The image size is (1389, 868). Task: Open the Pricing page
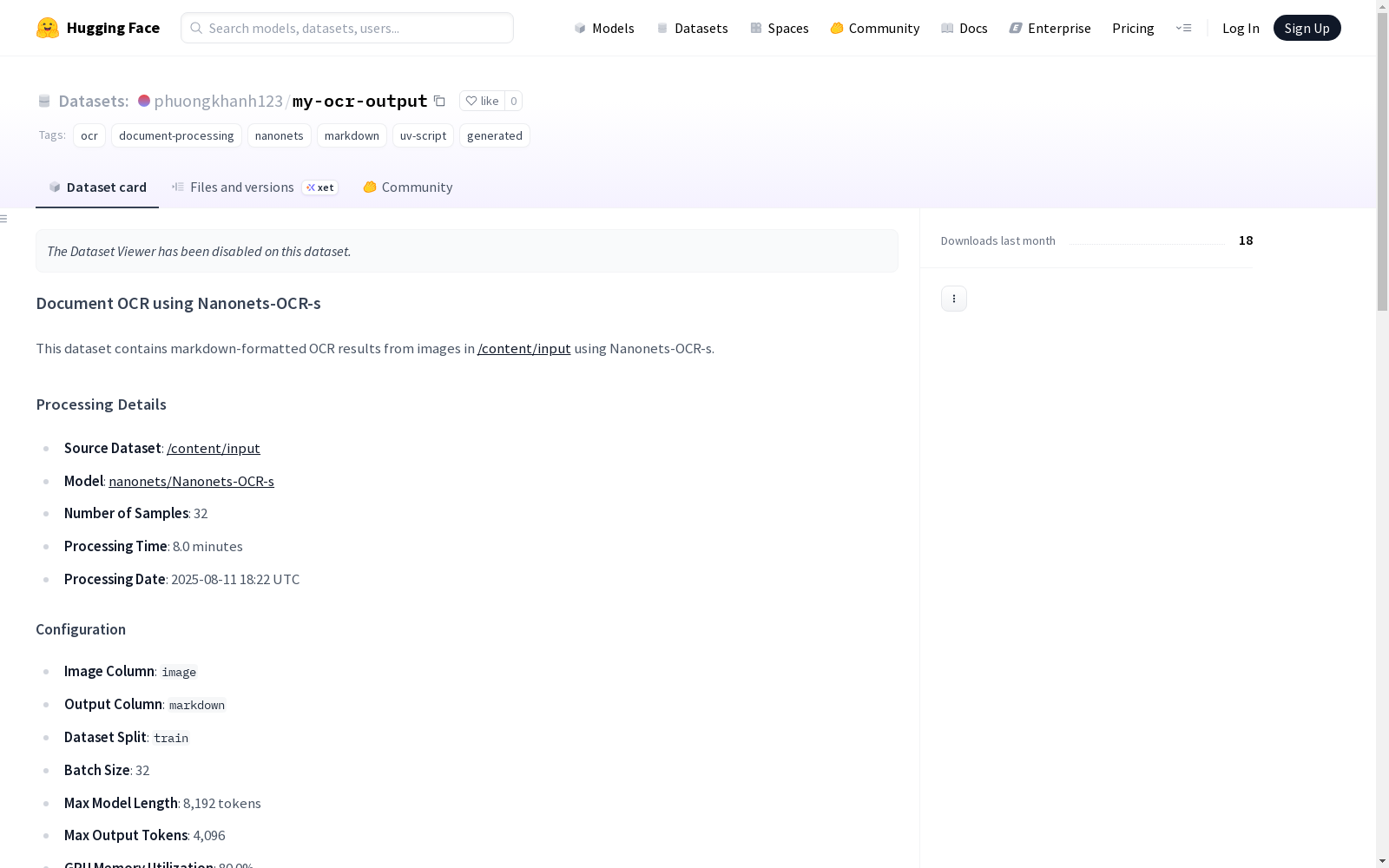pos(1133,28)
